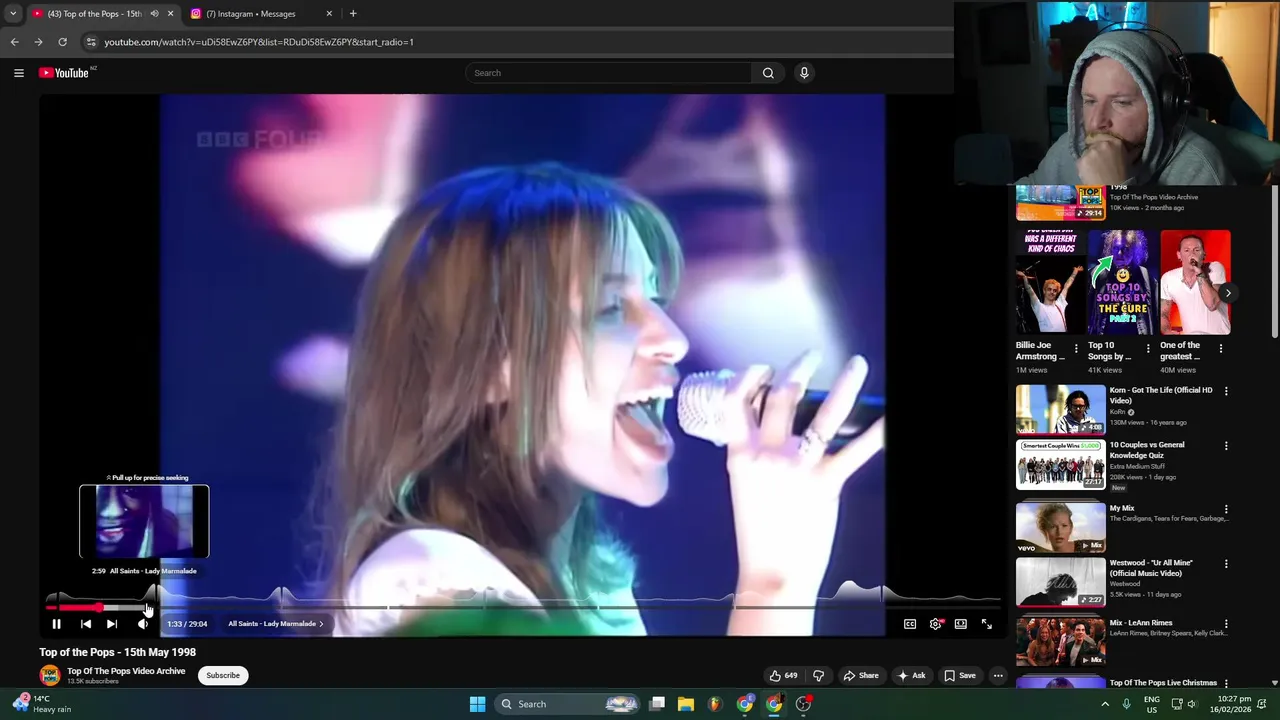
Task: Open Mix - LeAnn Rimes playlist
Action: click(1060, 642)
